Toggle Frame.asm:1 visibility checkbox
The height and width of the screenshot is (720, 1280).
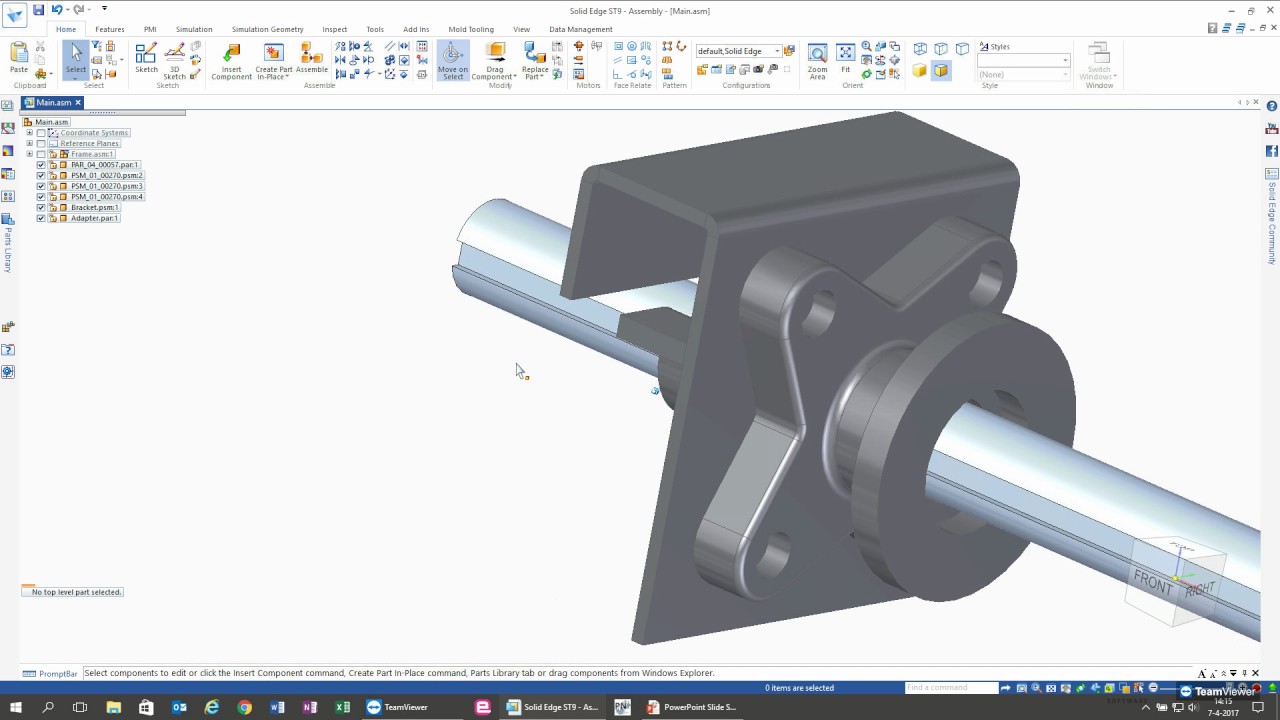tap(41, 154)
